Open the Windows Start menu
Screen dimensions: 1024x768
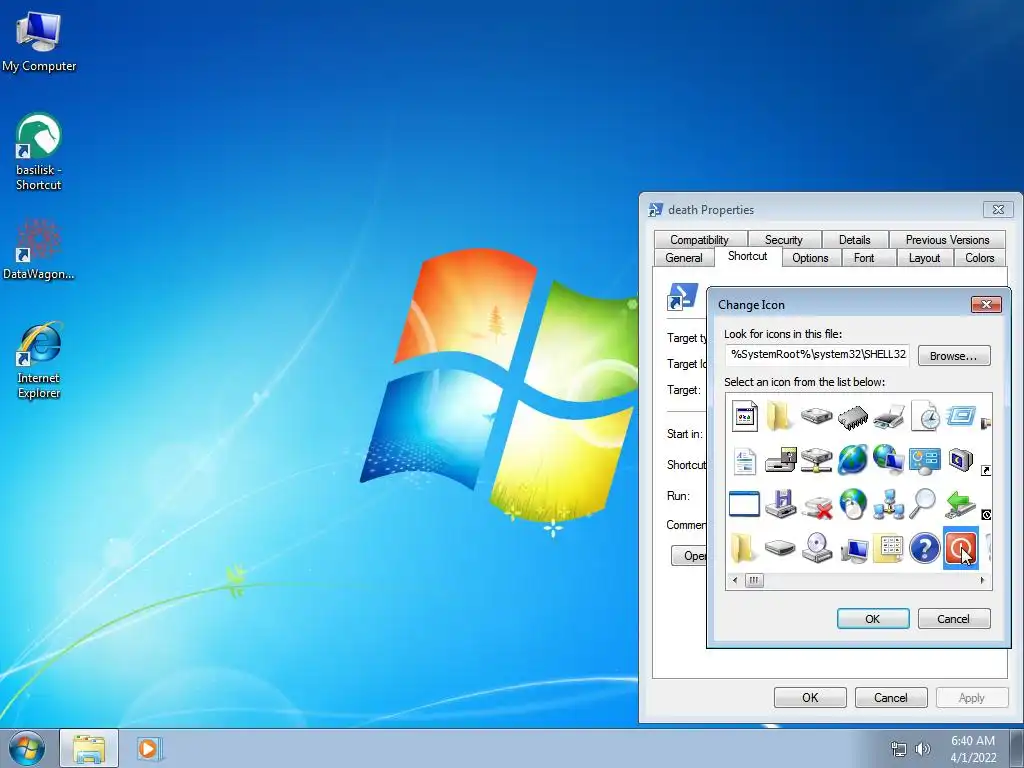click(x=27, y=748)
